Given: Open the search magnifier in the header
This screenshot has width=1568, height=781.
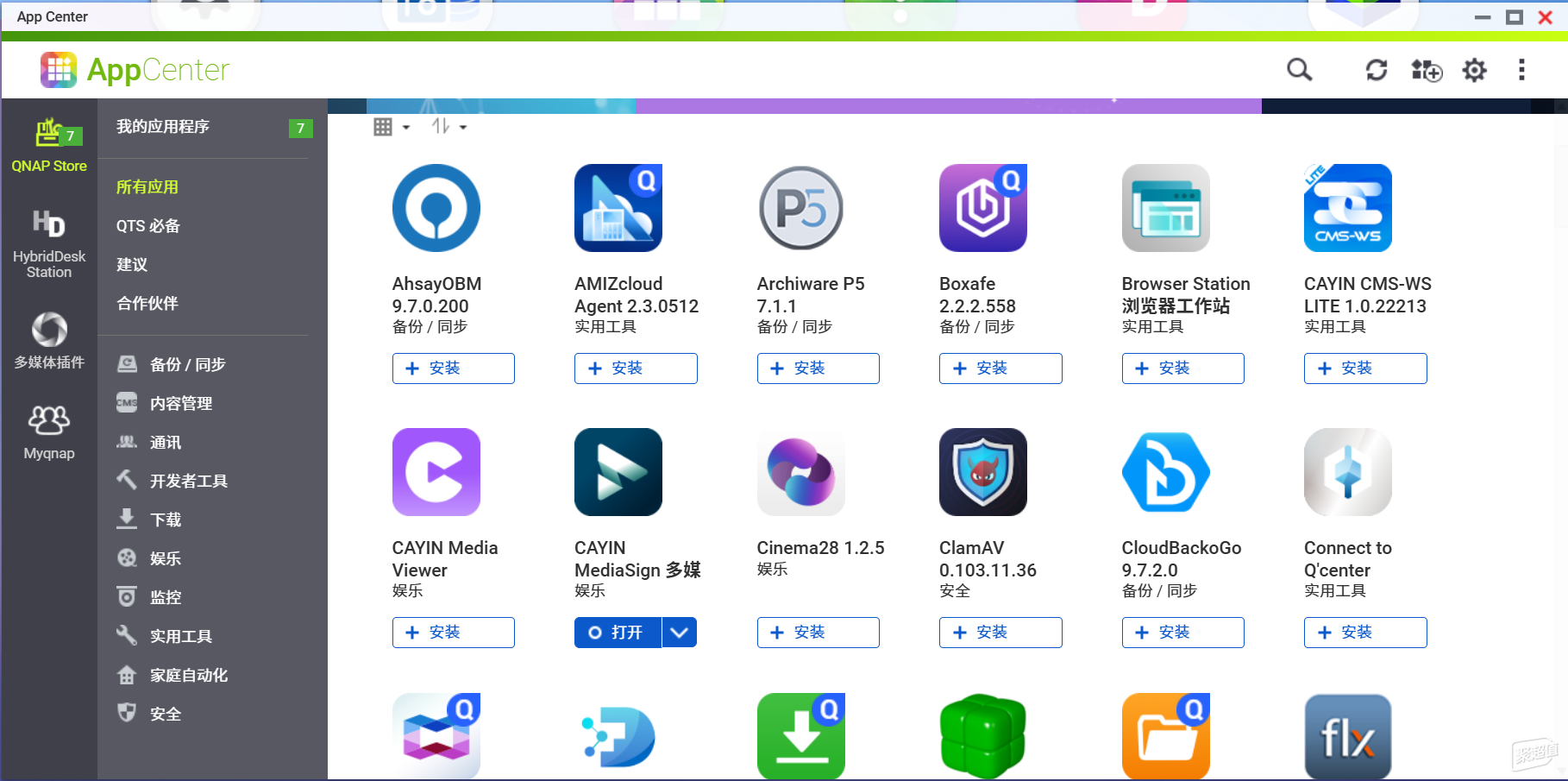Looking at the screenshot, I should [1299, 70].
